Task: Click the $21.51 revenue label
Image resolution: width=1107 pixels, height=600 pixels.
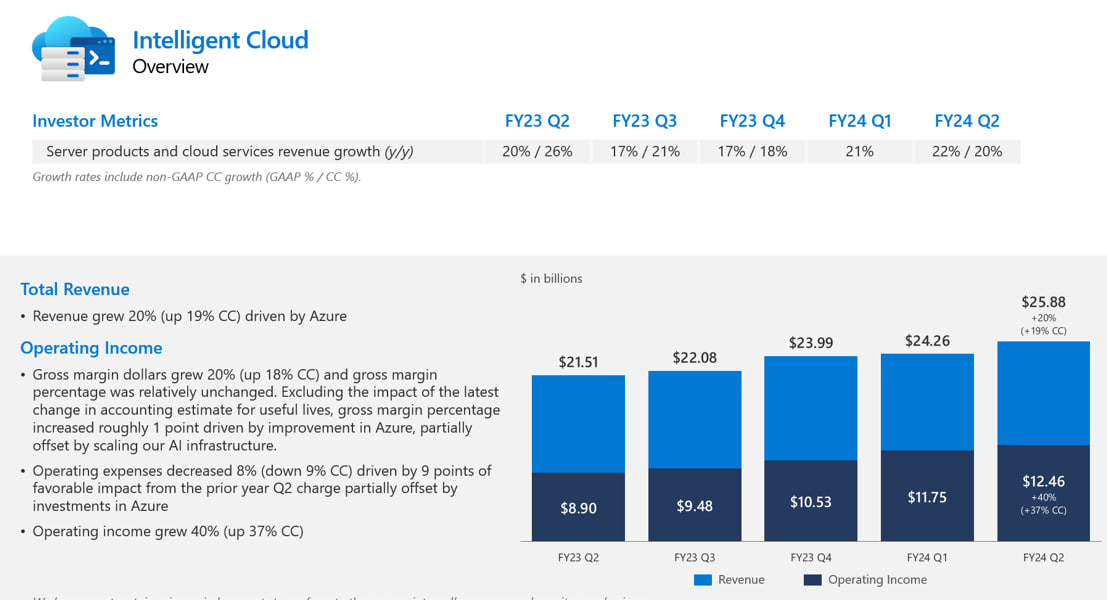Action: pyautogui.click(x=578, y=362)
